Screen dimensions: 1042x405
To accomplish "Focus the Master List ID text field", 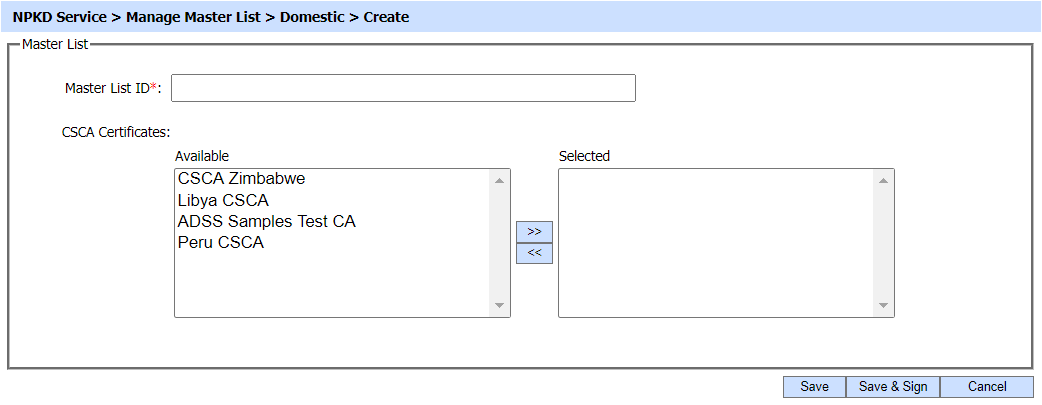I will pos(403,88).
